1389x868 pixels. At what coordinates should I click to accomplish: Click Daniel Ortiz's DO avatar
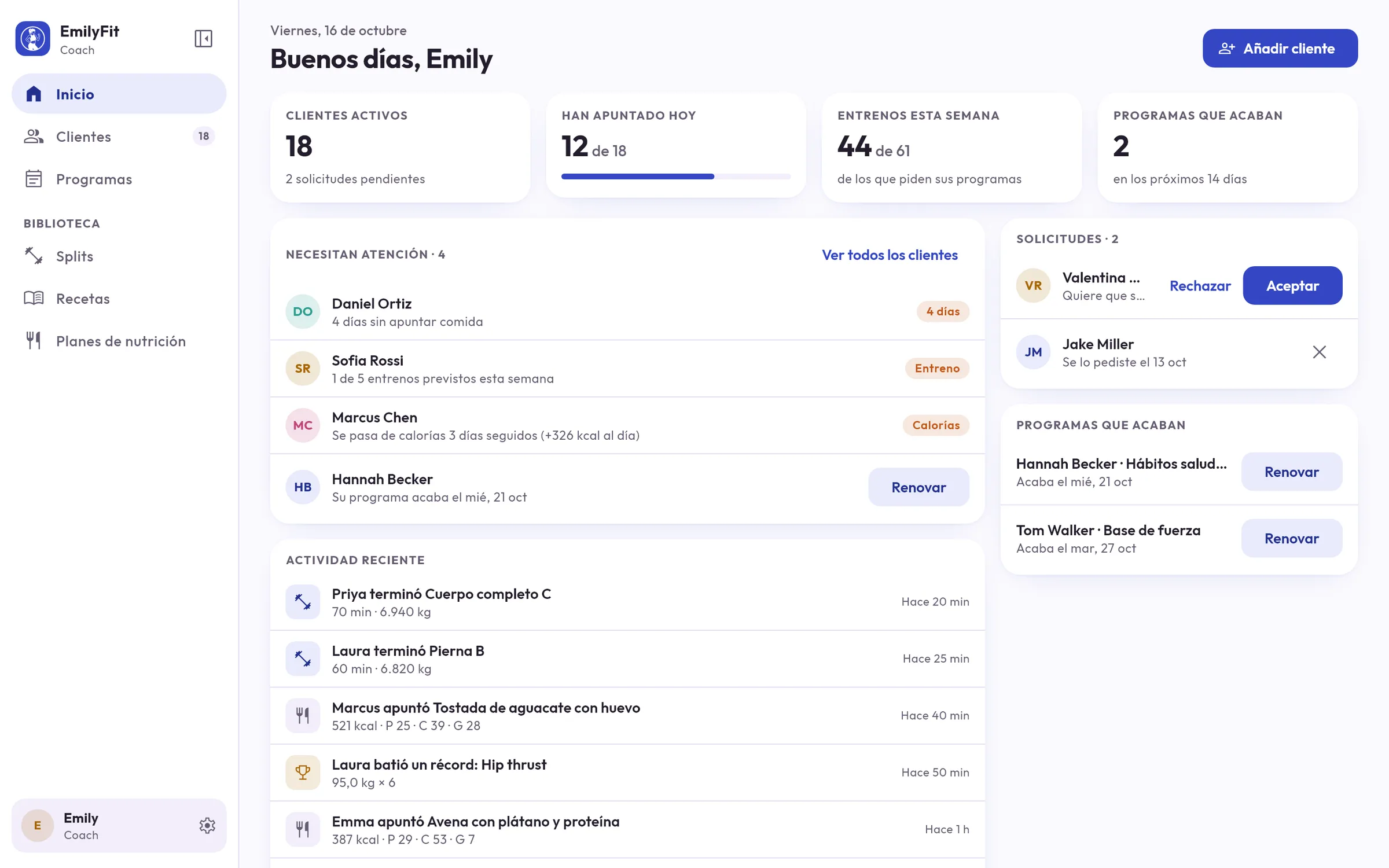point(303,311)
